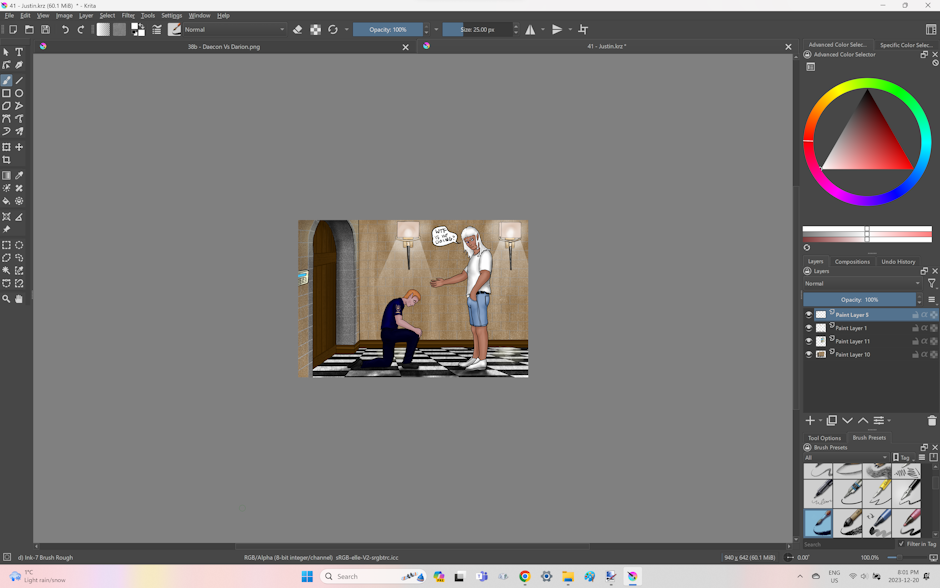Switch to the Undo History tab

[x=897, y=262]
